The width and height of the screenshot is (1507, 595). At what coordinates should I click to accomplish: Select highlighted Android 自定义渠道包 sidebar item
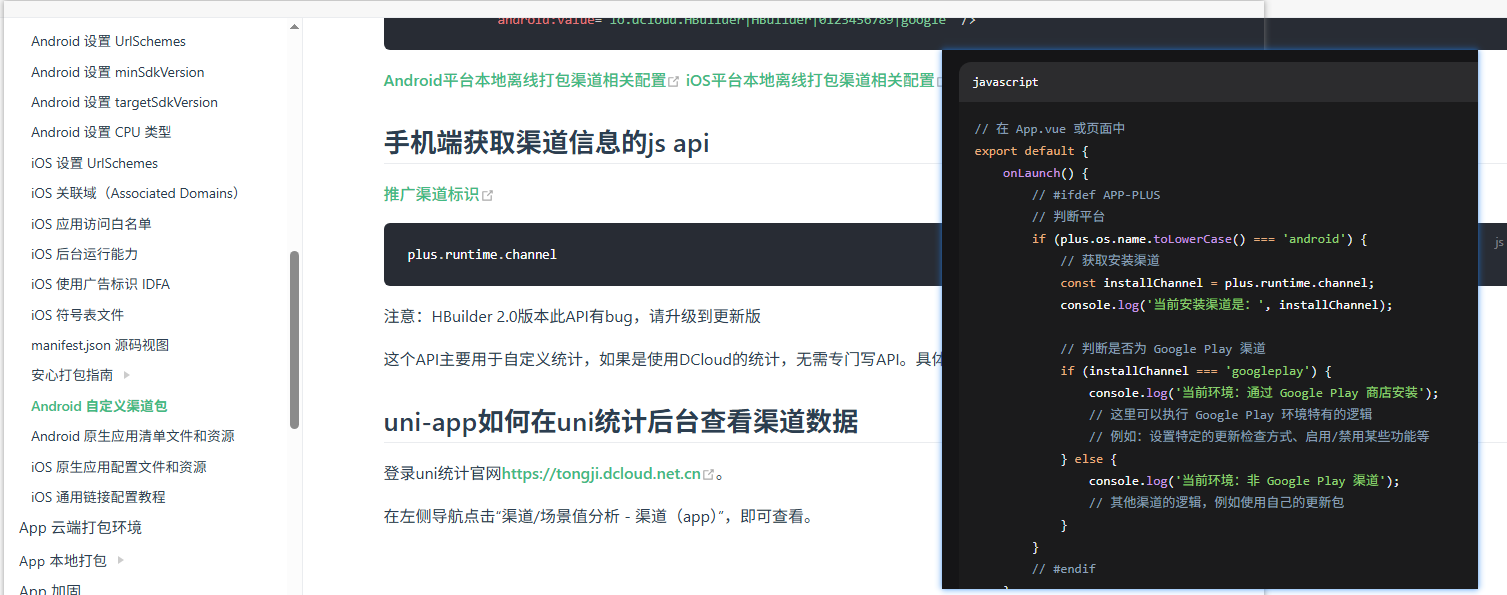point(99,406)
